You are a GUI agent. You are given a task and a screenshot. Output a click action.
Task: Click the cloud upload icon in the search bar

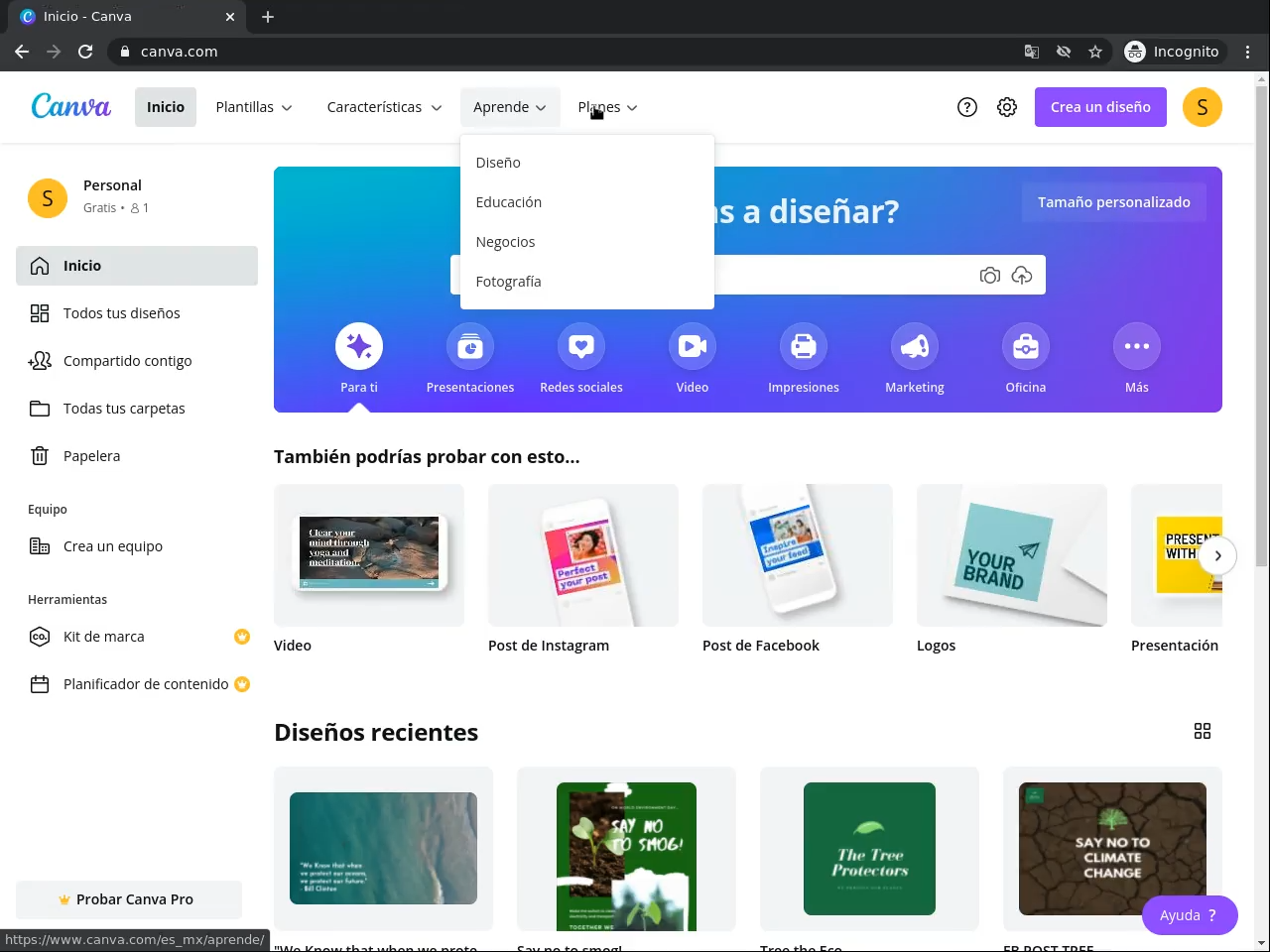point(1022,276)
